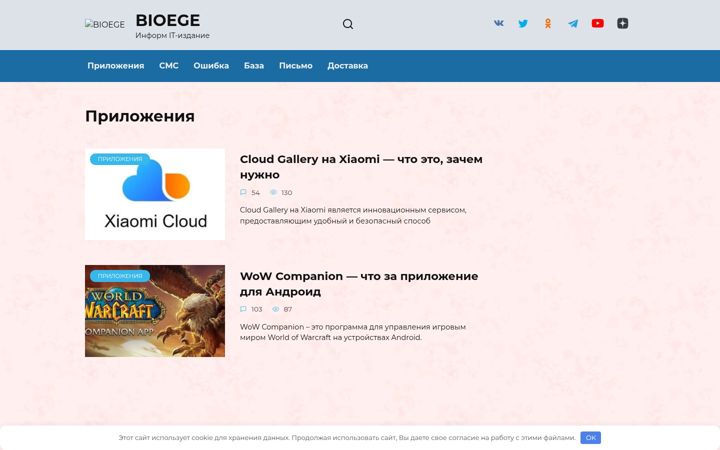This screenshot has height=450, width=720.
Task: Click the BIOEGE site title
Action: [x=168, y=20]
